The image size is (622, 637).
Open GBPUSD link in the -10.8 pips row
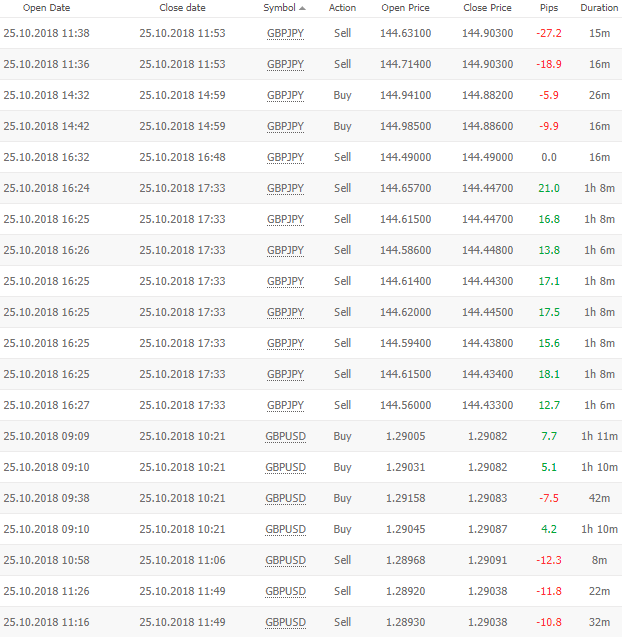pos(285,622)
